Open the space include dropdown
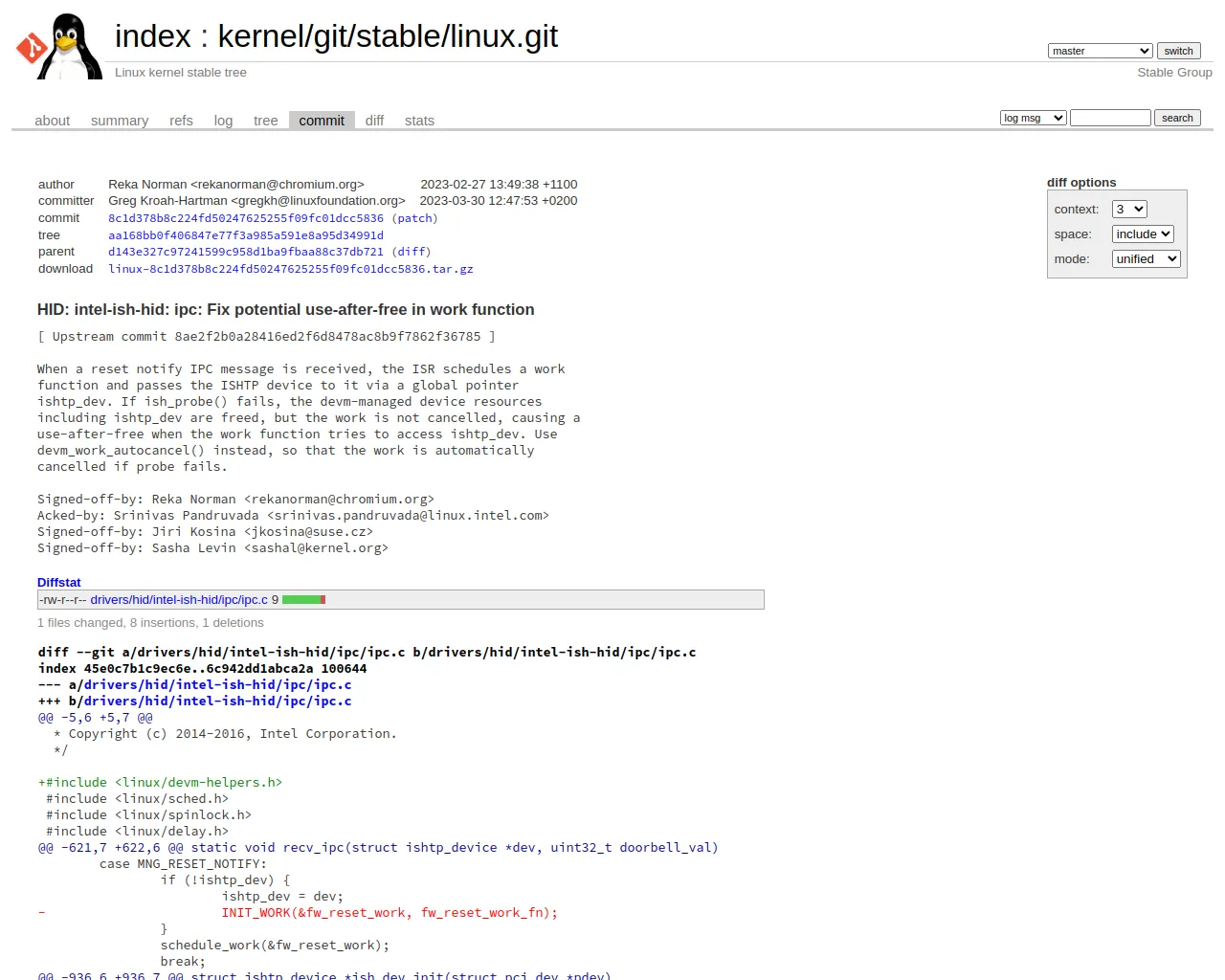The width and height of the screenshot is (1225, 980). click(1143, 234)
